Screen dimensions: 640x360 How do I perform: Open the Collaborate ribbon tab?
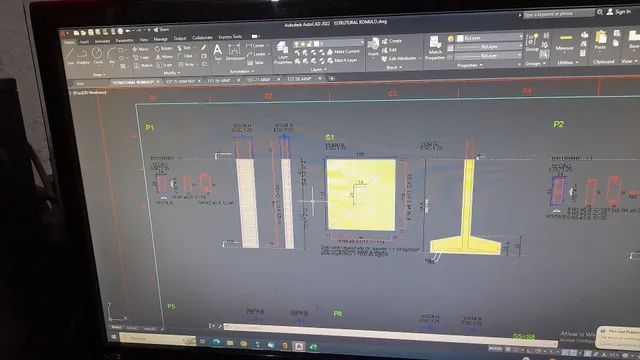click(x=202, y=38)
